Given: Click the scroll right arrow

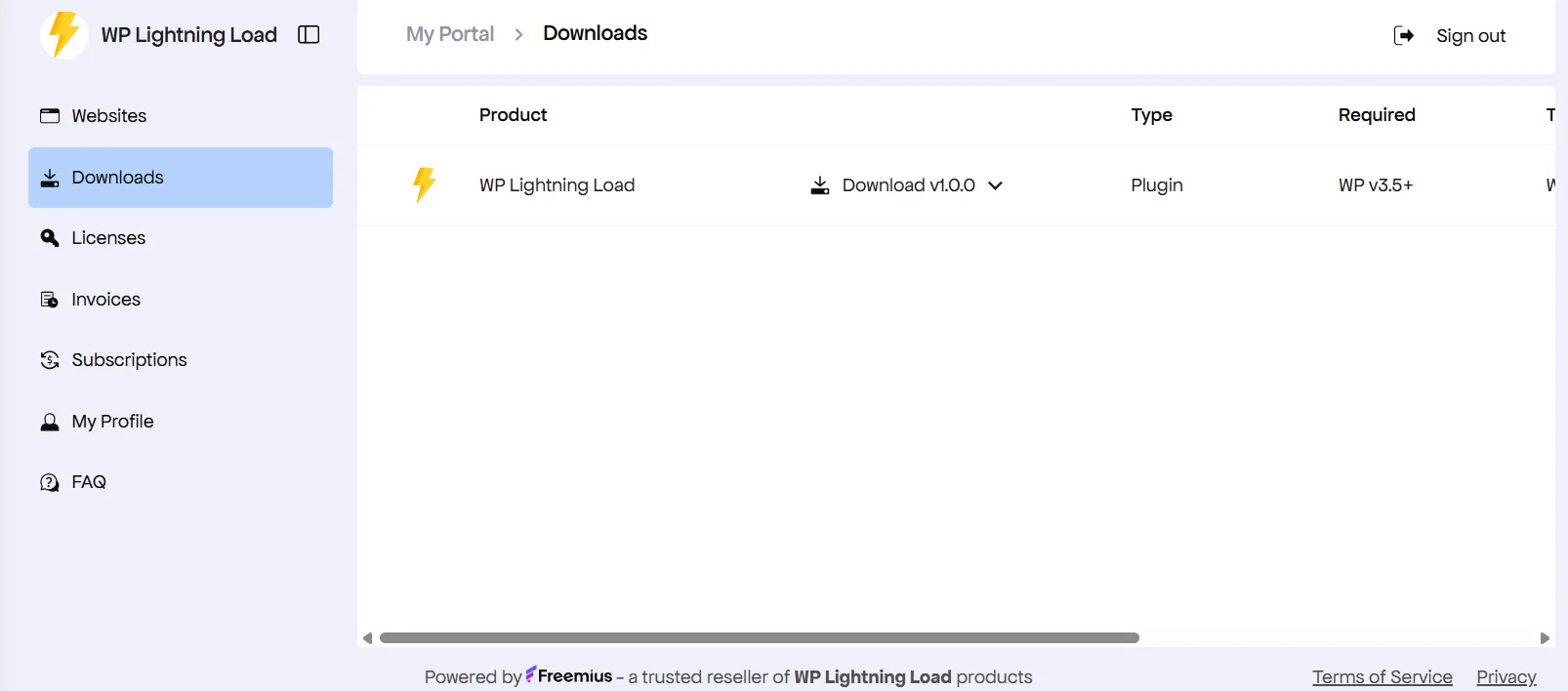Looking at the screenshot, I should click(x=1545, y=638).
